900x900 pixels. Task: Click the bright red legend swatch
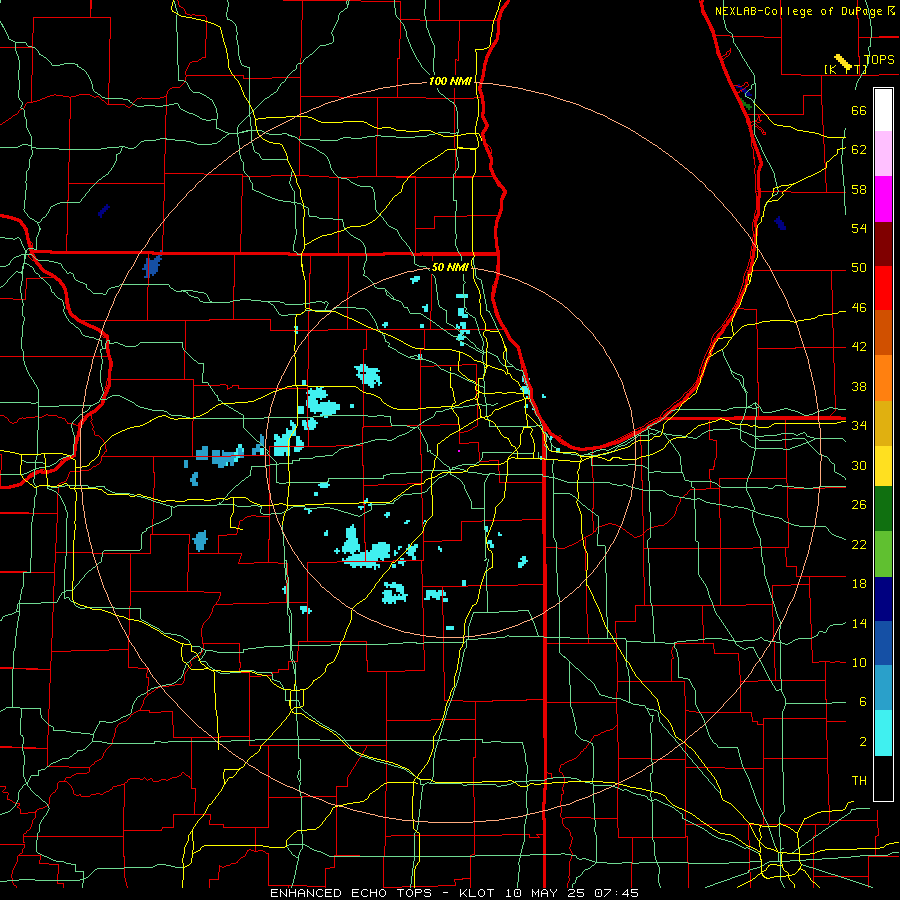(x=883, y=288)
